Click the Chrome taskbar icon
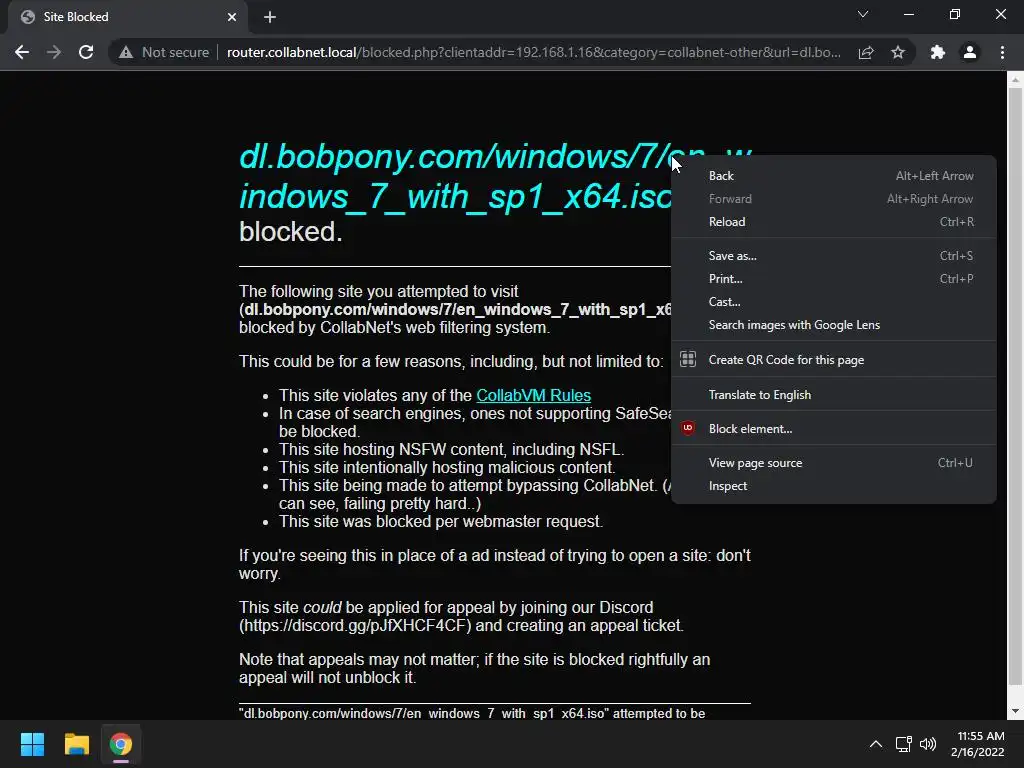Viewport: 1024px width, 768px height. 121,744
